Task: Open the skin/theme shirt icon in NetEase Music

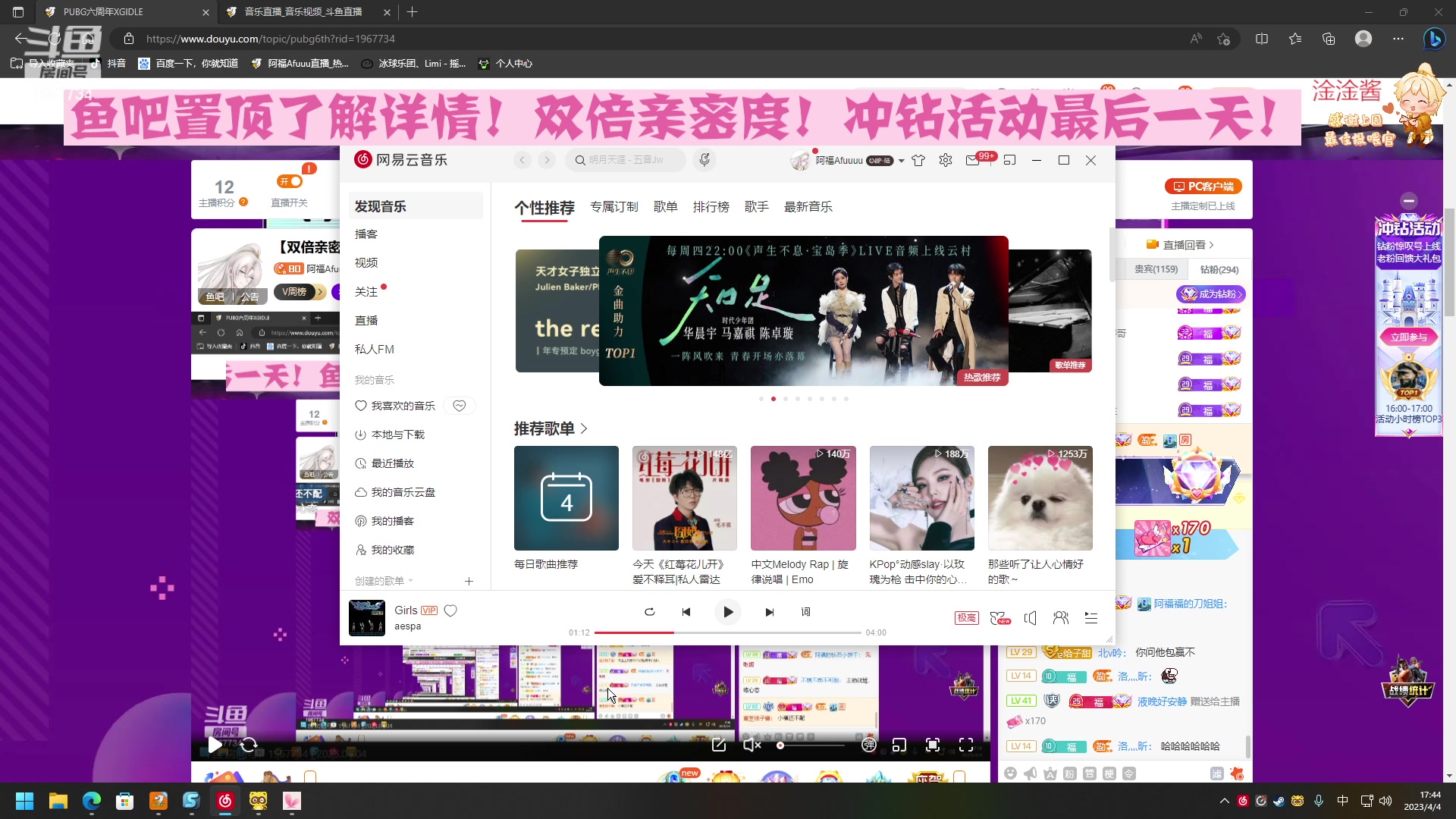Action: click(918, 161)
